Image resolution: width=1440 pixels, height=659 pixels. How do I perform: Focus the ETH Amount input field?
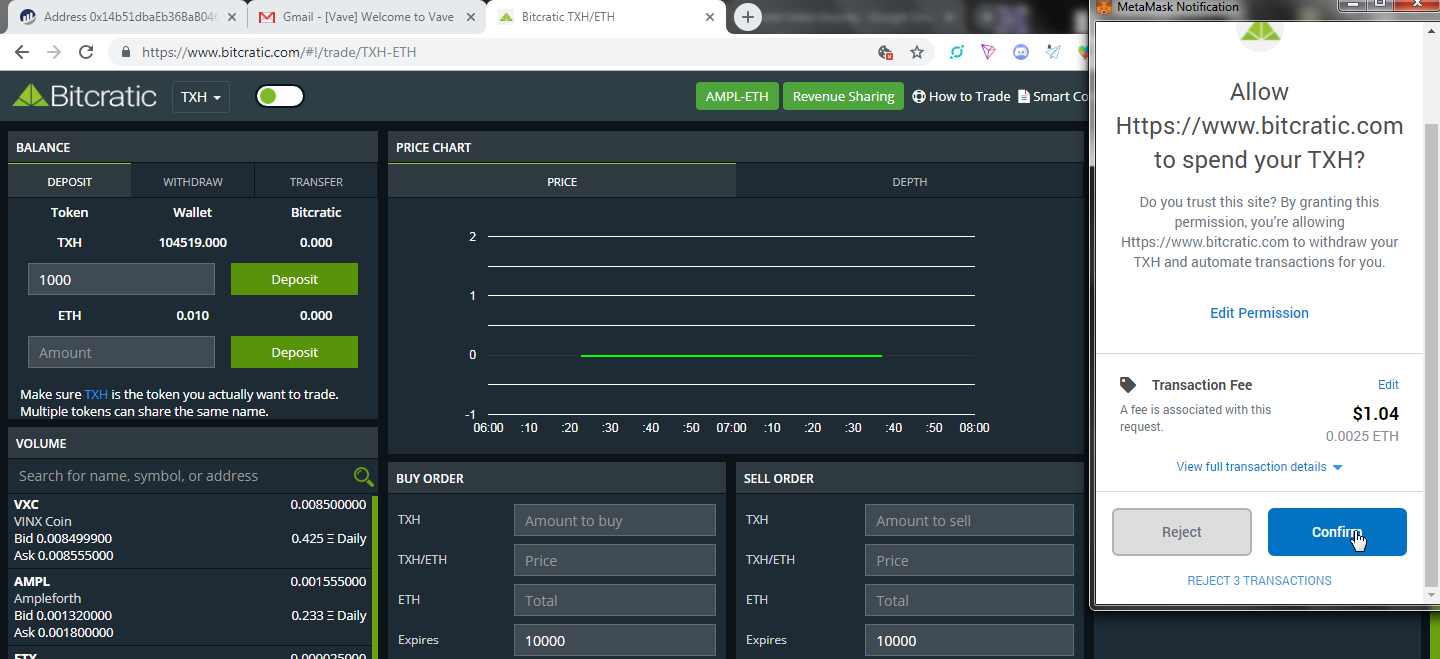pyautogui.click(x=121, y=352)
